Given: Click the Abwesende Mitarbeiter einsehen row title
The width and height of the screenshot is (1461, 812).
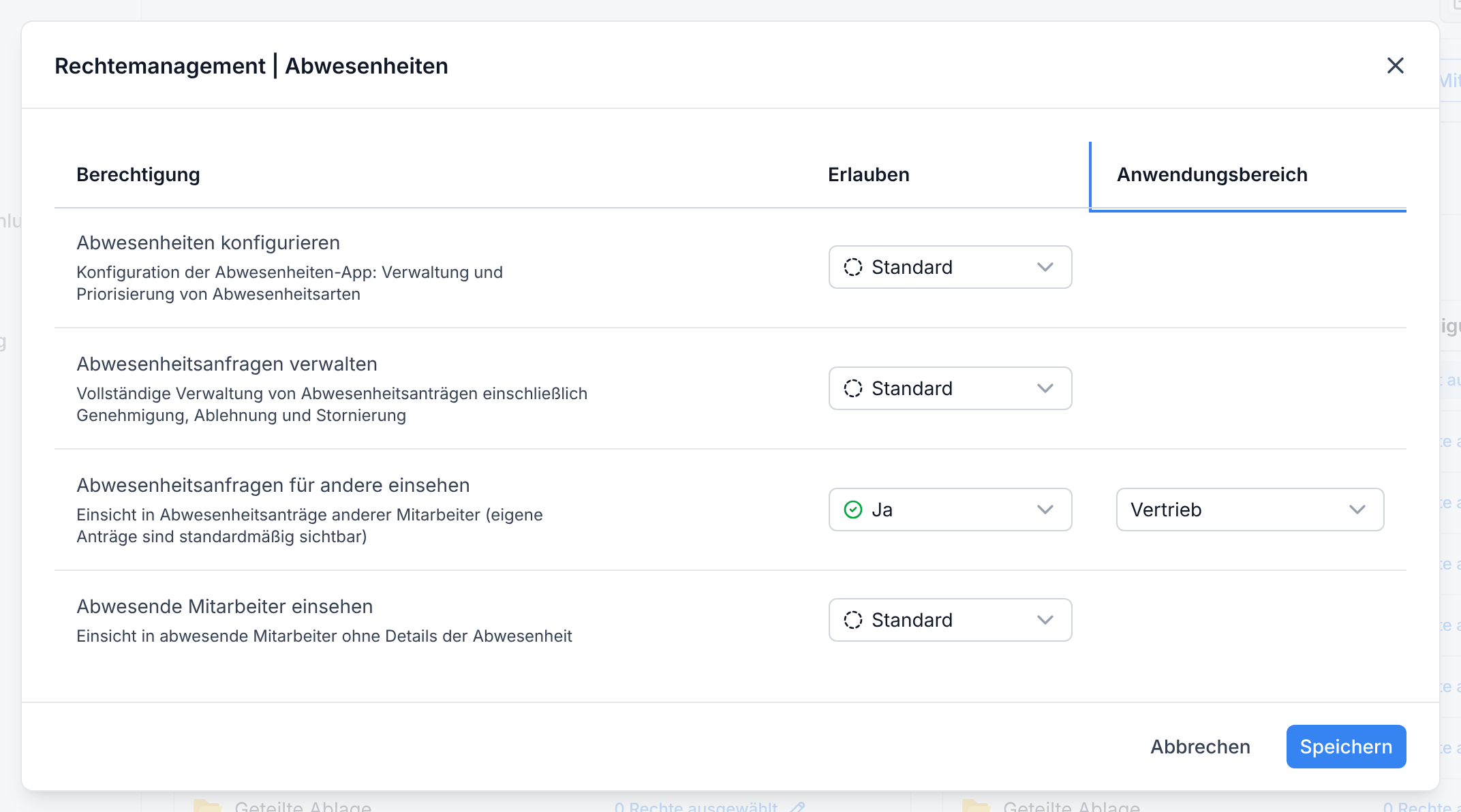Looking at the screenshot, I should click(x=225, y=606).
